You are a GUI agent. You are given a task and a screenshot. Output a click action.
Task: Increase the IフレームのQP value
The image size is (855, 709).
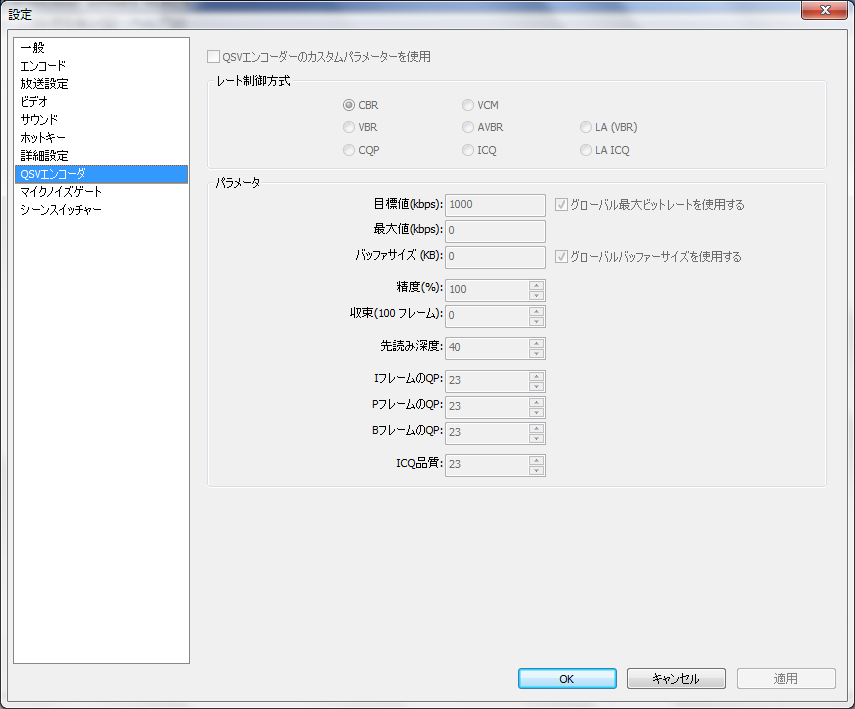coord(537,376)
